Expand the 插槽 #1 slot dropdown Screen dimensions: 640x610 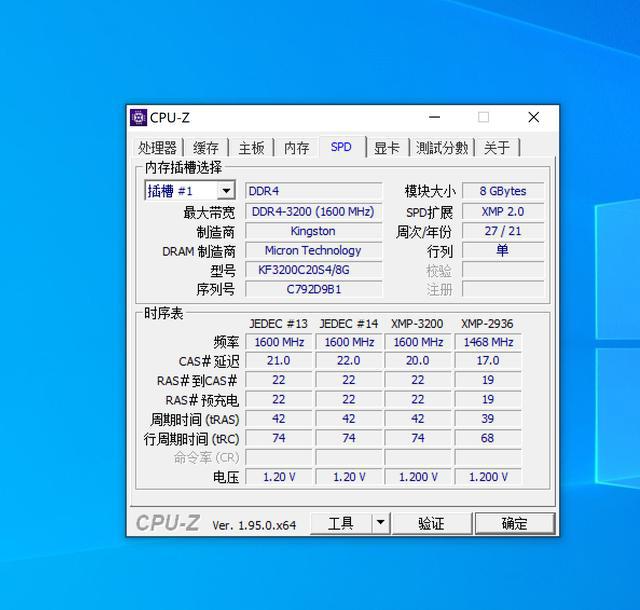point(226,191)
